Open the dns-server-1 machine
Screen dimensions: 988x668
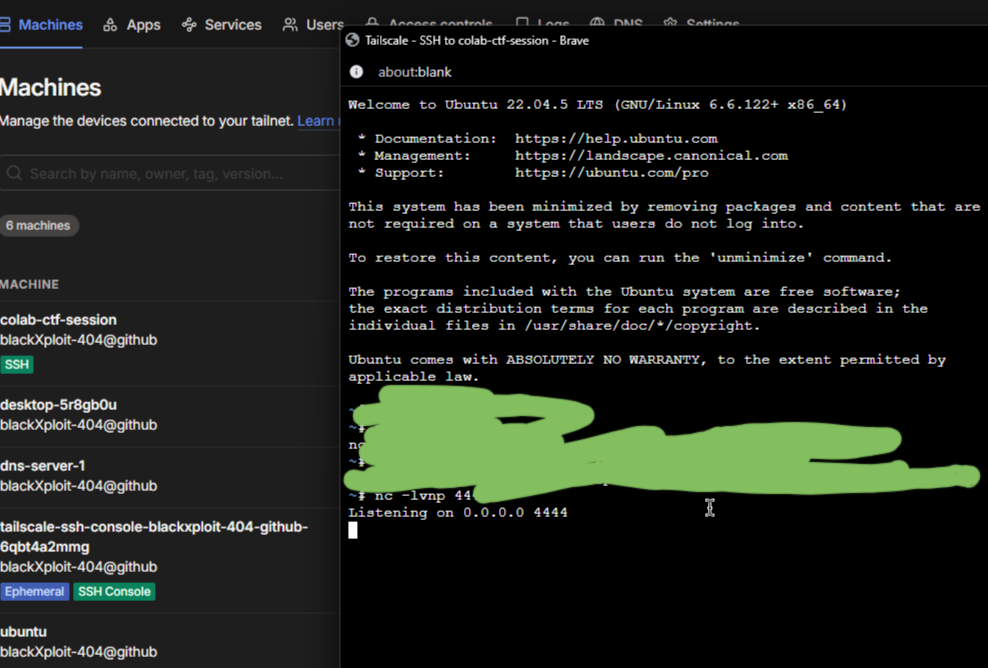43,466
